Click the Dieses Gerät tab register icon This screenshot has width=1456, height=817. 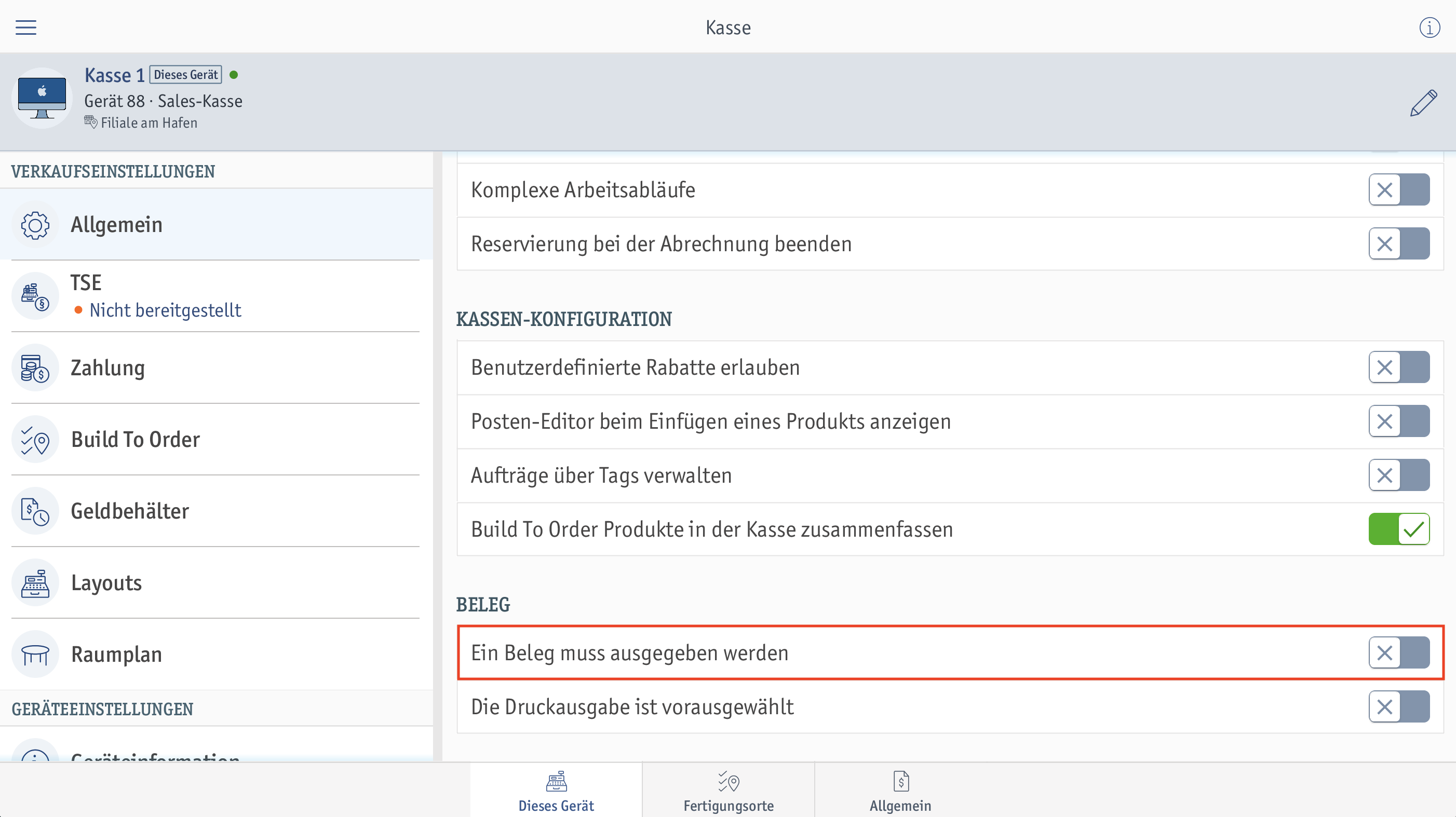click(x=556, y=781)
